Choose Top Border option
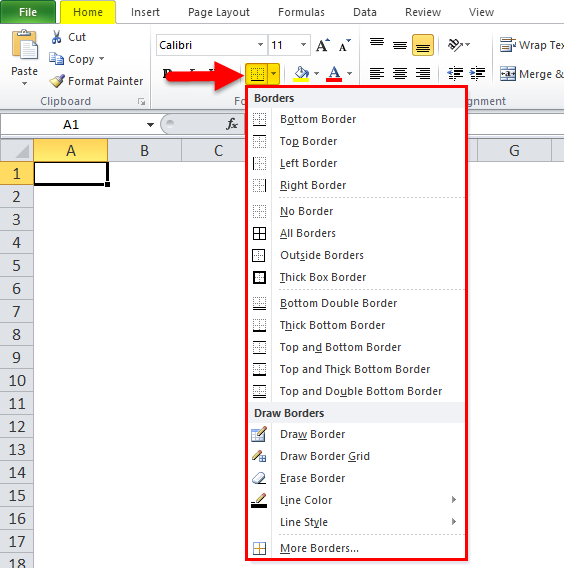 357,141
